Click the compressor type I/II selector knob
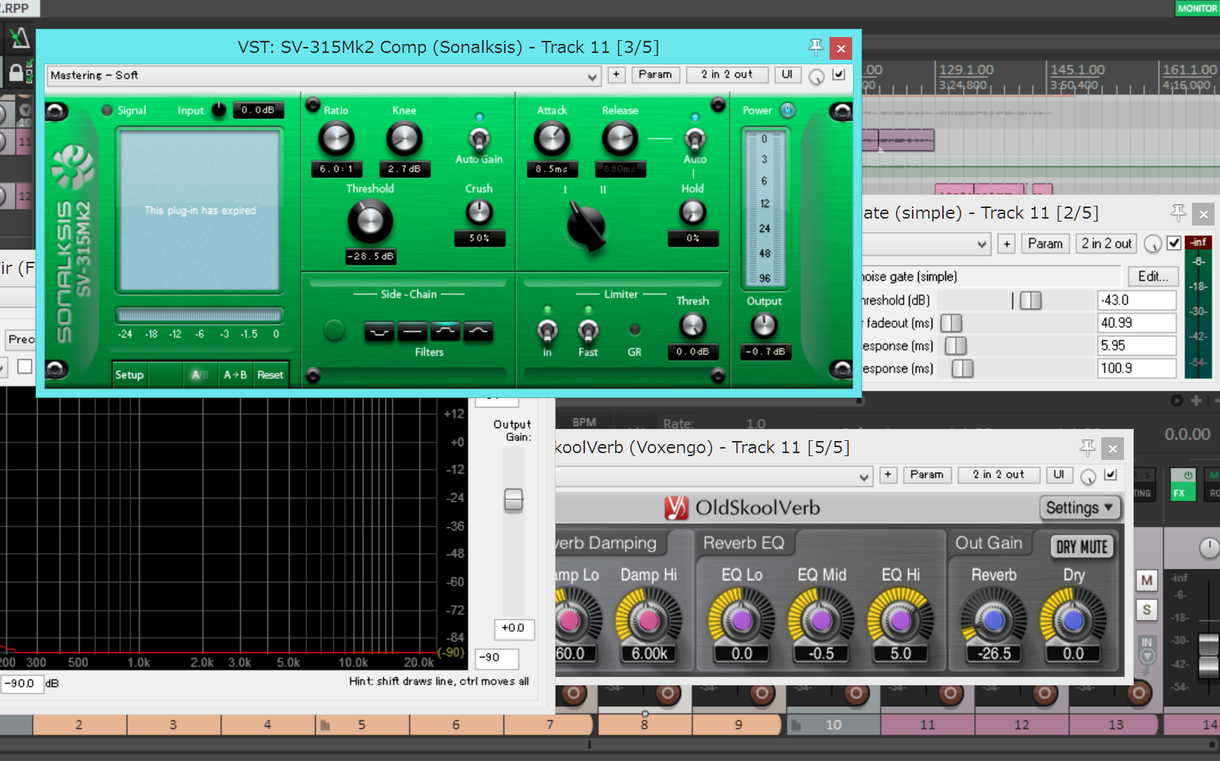The height and width of the screenshot is (761, 1220). (x=586, y=226)
